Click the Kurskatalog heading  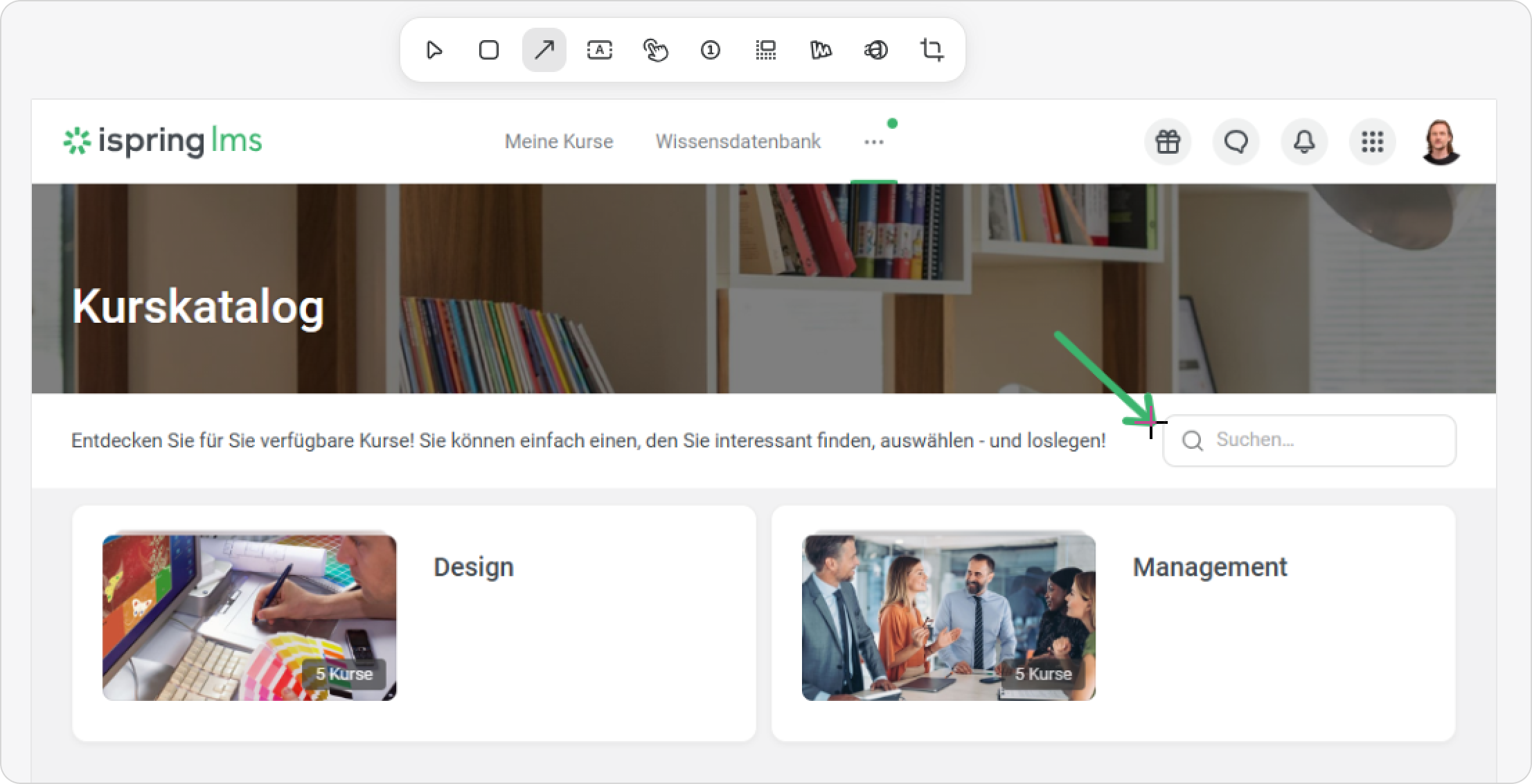[198, 307]
